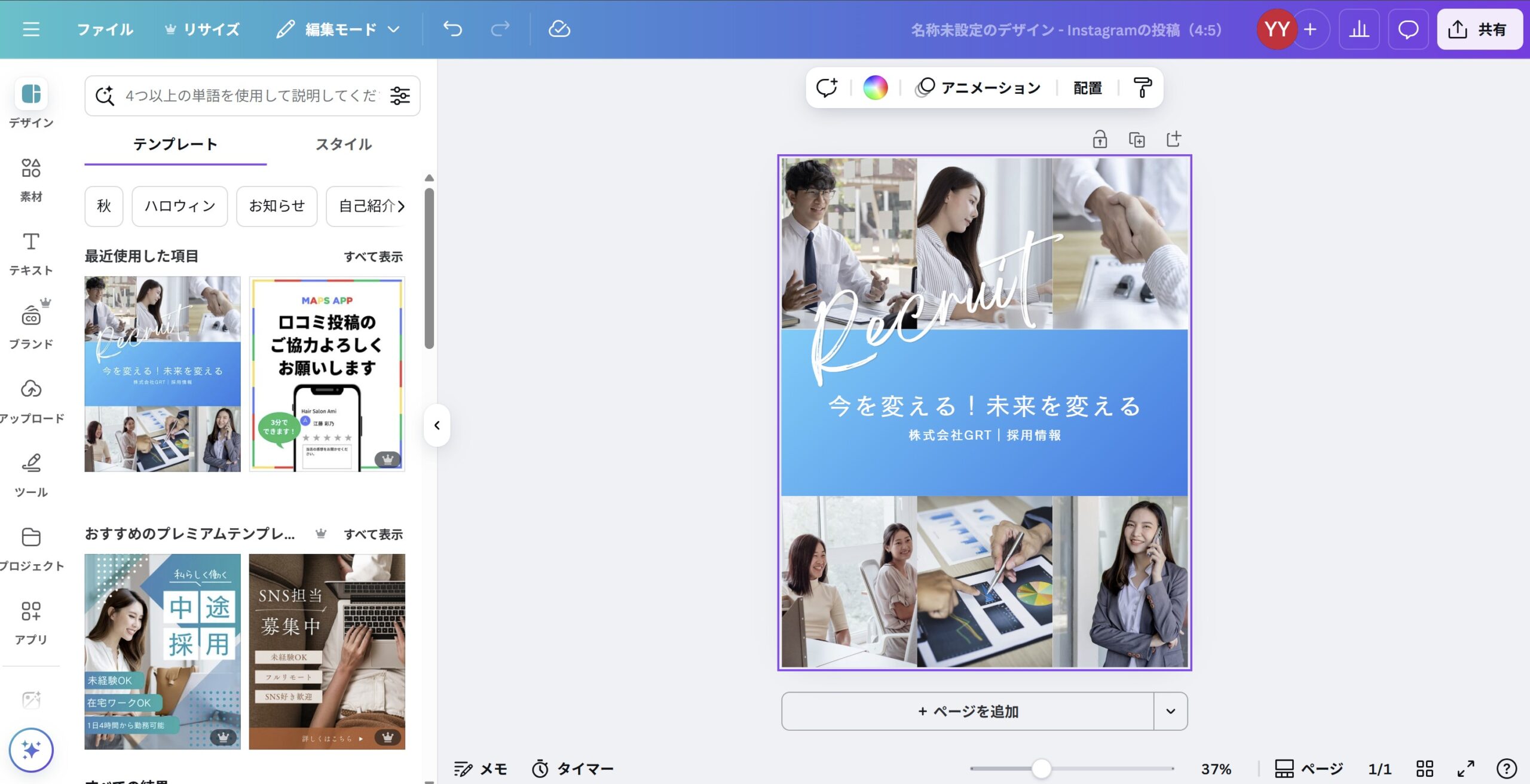1530x784 pixels.
Task: Click the copy style paint roller icon
Action: coord(1142,88)
